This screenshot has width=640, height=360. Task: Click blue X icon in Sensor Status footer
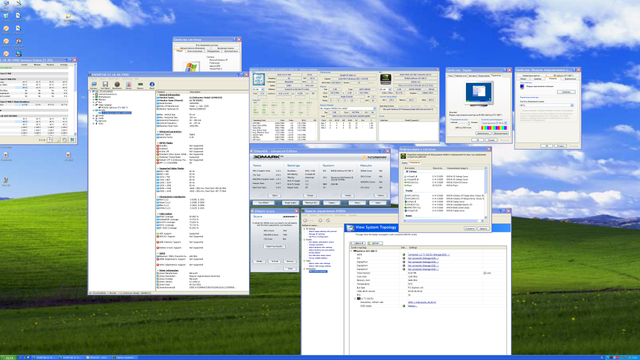pos(72,140)
